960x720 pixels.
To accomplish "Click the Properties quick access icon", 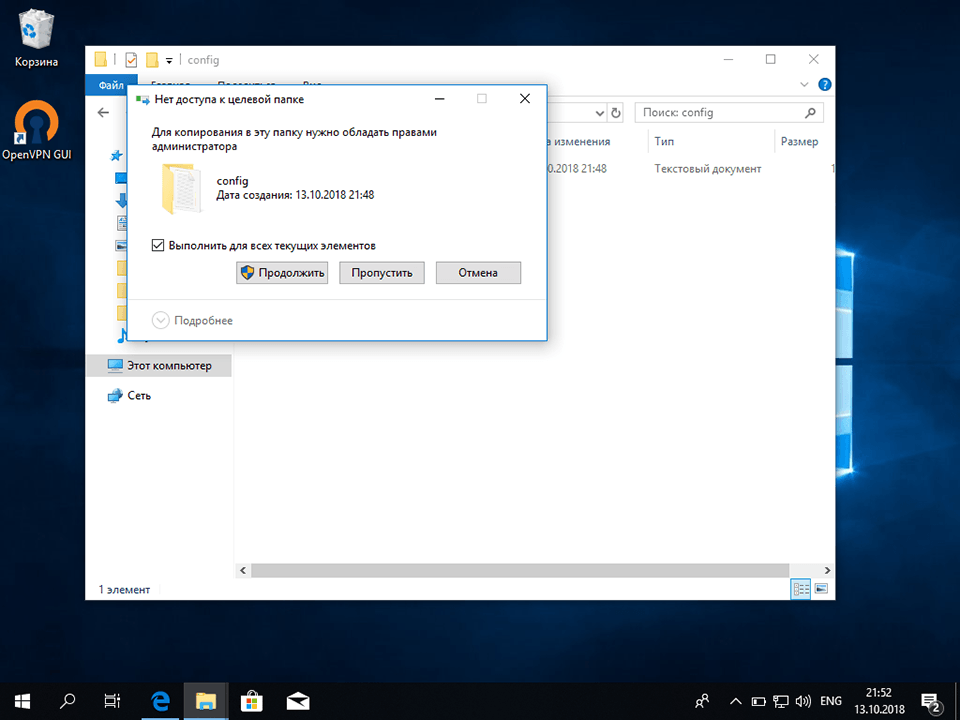I will 131,60.
